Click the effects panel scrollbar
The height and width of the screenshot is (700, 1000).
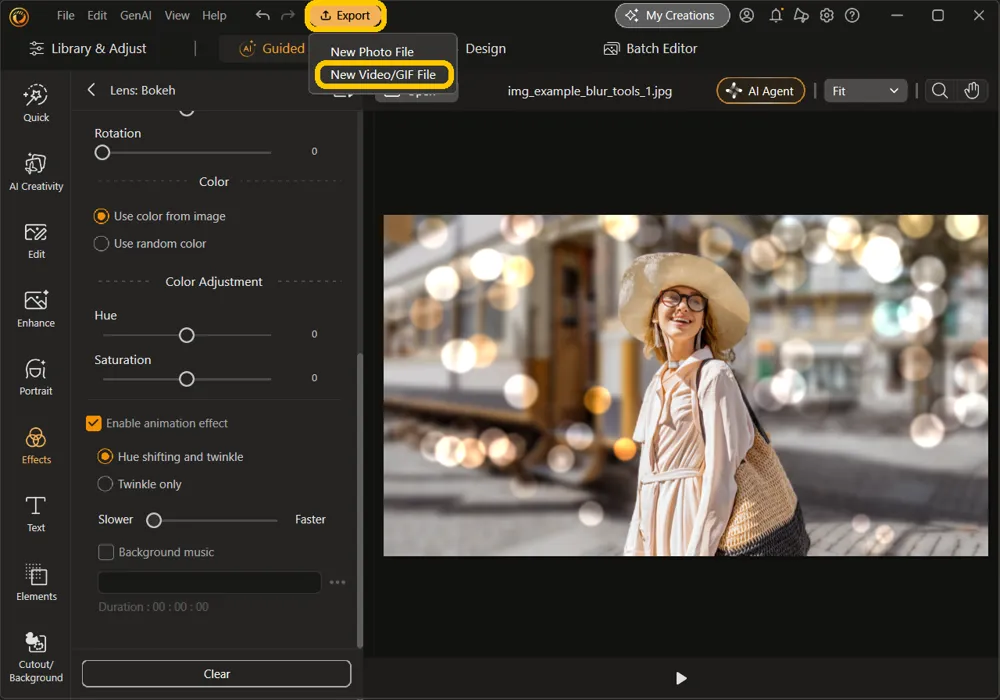click(360, 500)
